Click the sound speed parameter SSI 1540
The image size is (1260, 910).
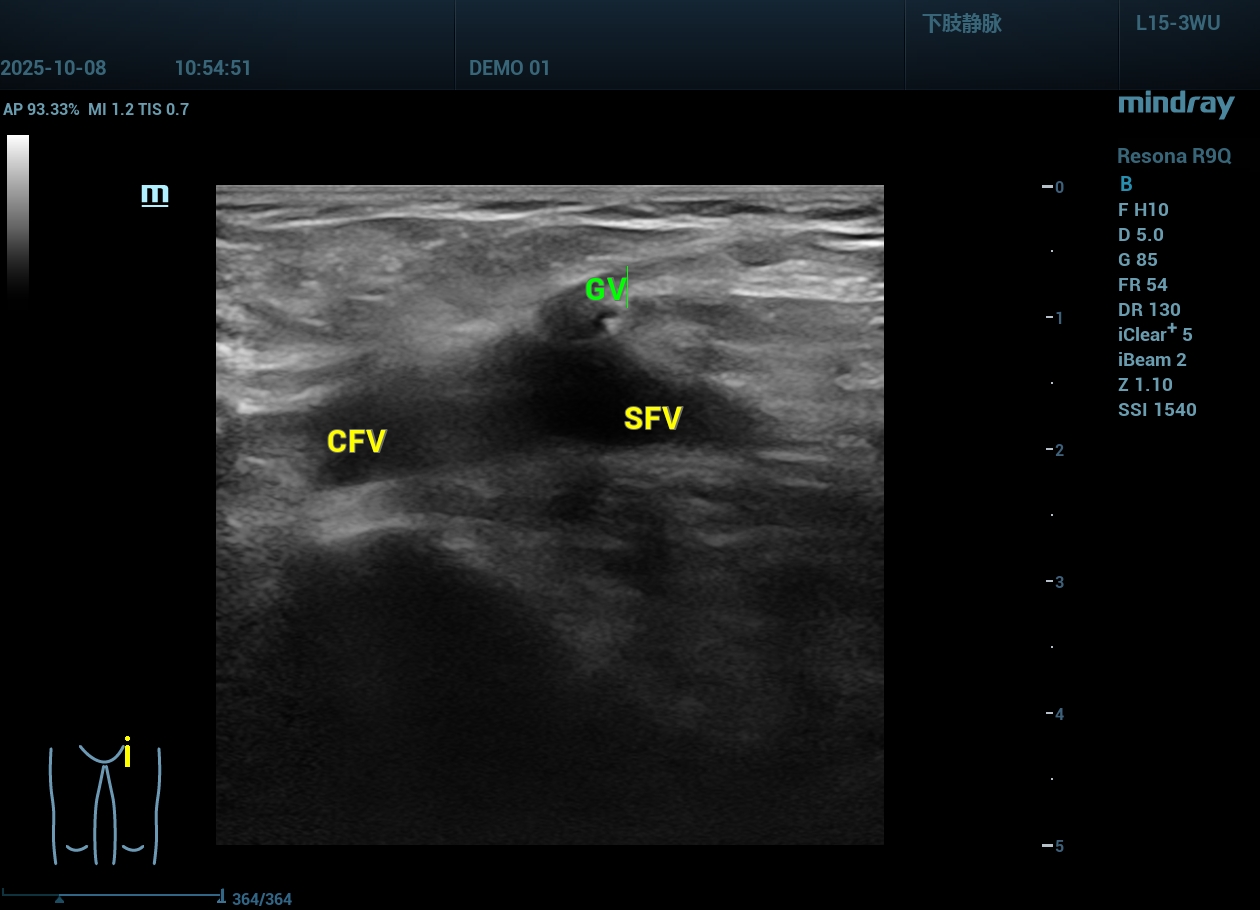pos(1157,410)
